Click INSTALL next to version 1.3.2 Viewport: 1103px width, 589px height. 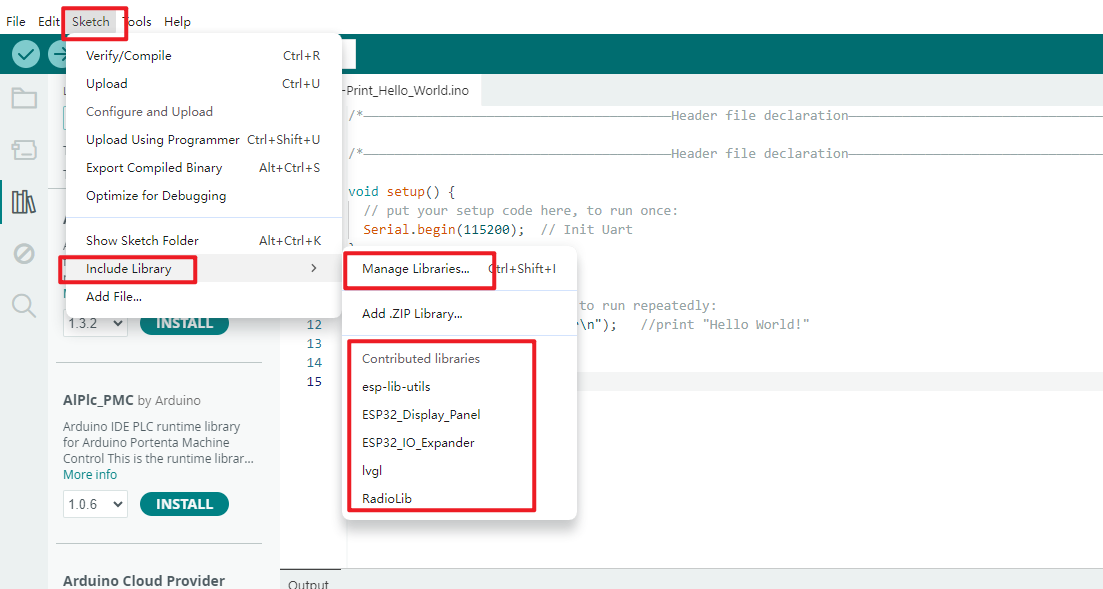pos(184,324)
